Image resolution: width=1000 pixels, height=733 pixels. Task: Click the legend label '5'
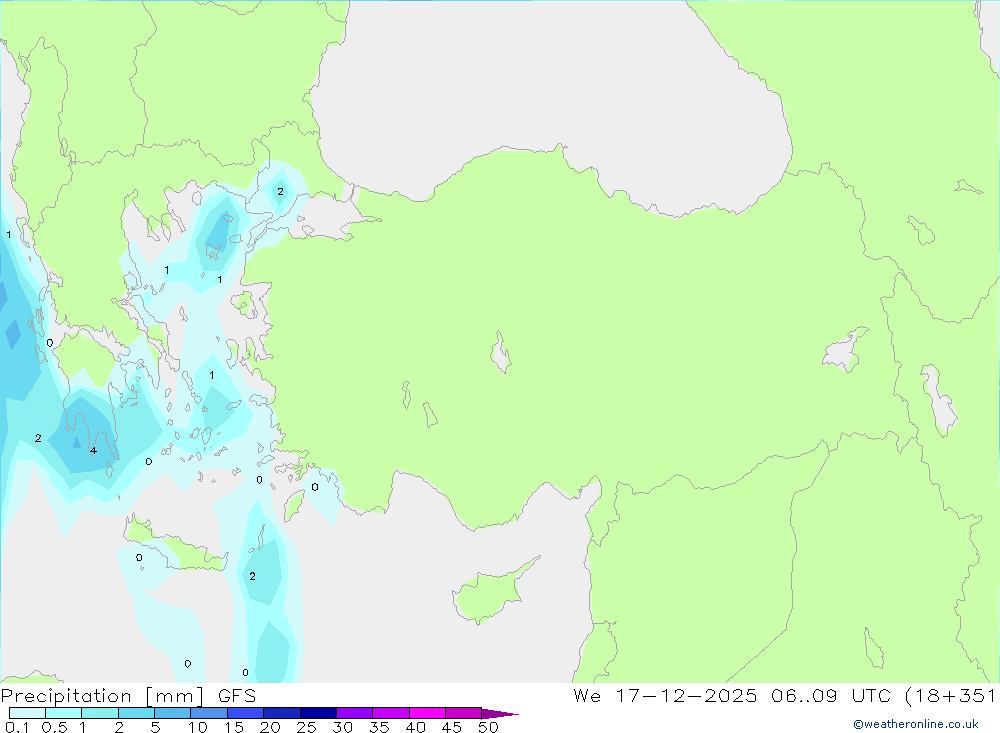(155, 727)
